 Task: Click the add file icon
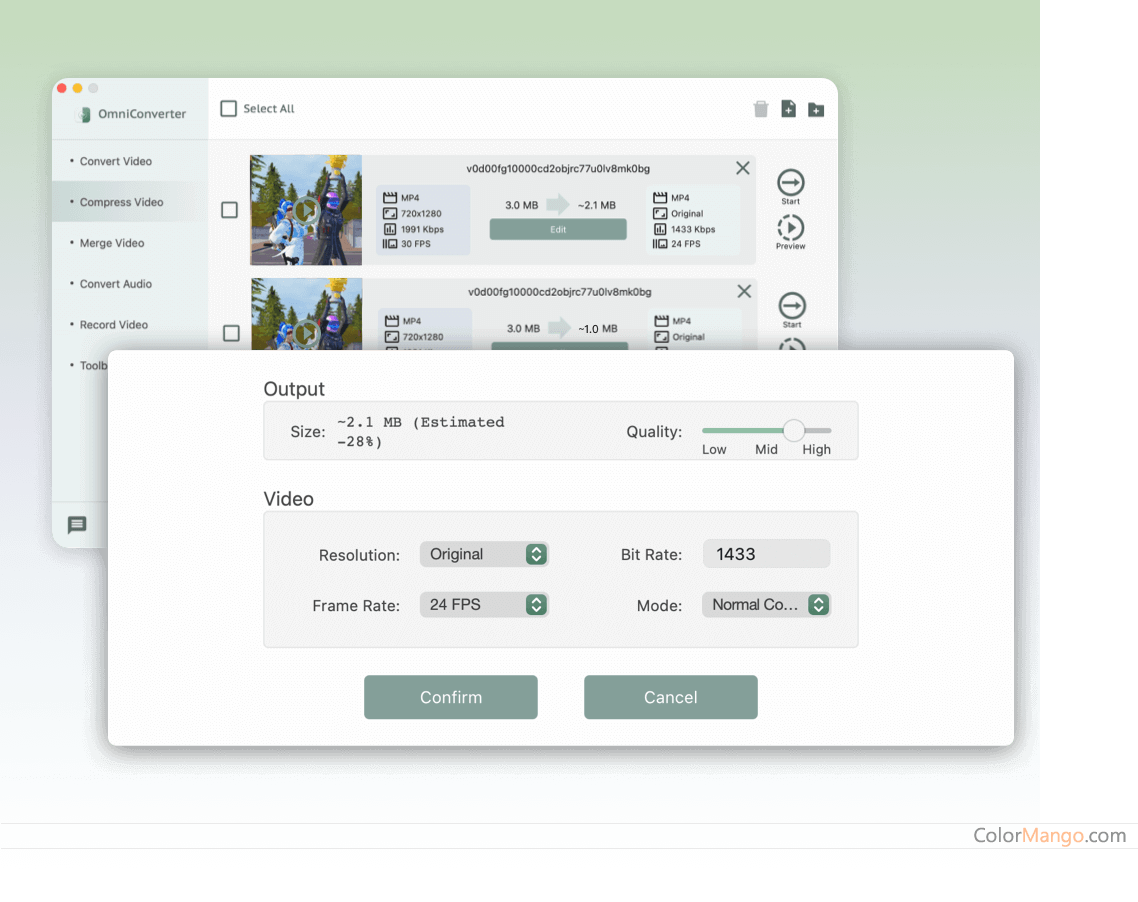(x=788, y=109)
